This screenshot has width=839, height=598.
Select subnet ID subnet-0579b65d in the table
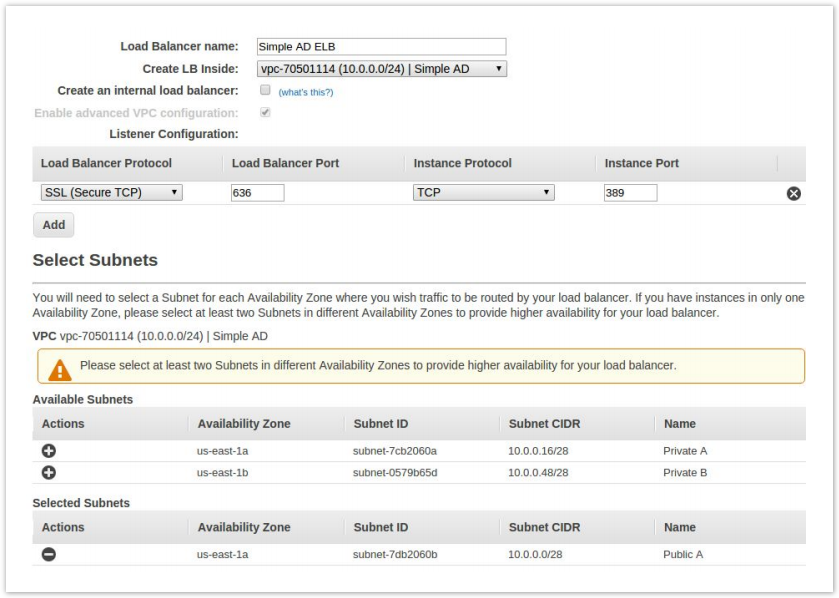[x=395, y=472]
